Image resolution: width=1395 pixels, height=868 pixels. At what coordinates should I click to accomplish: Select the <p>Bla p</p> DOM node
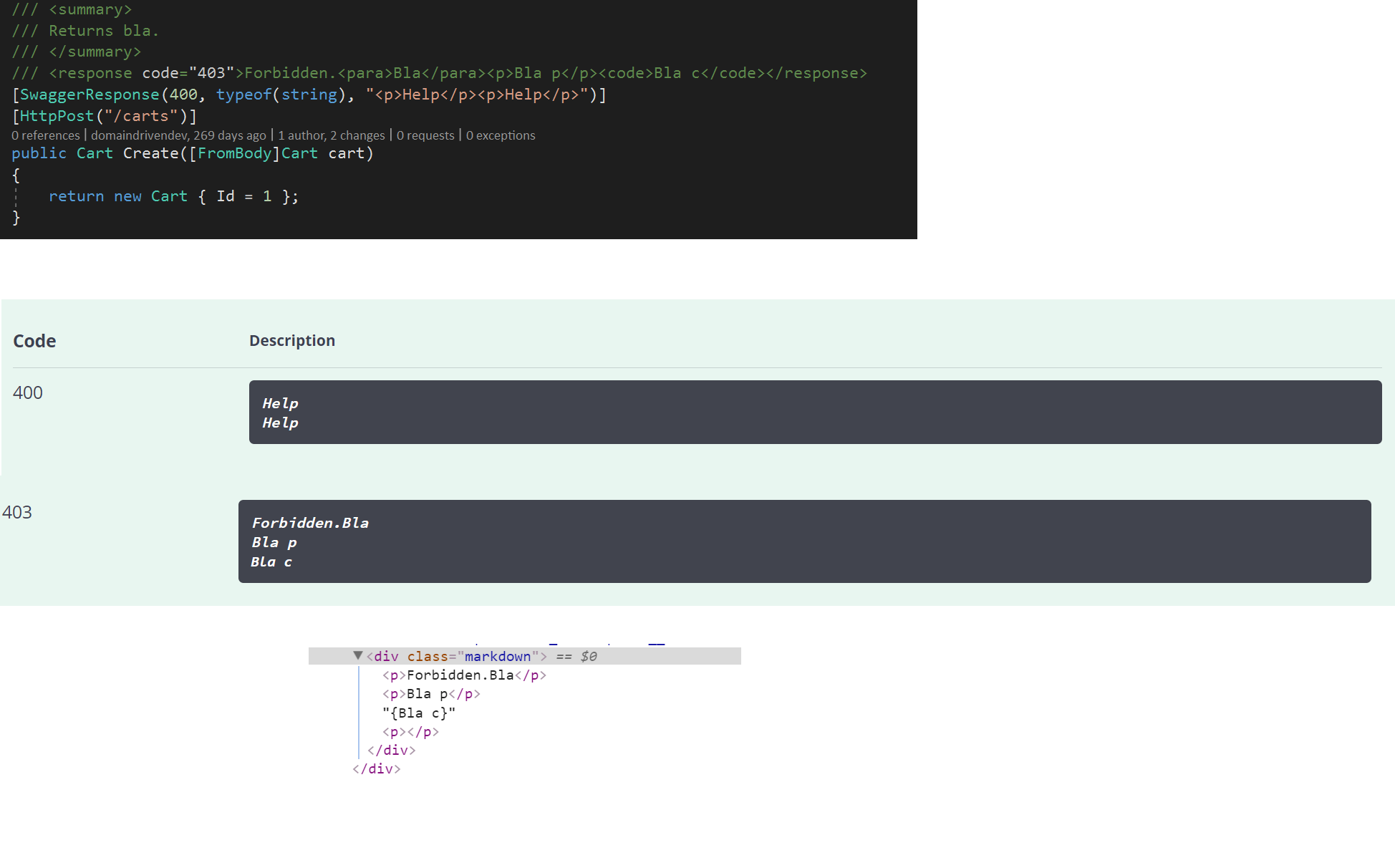(x=431, y=693)
